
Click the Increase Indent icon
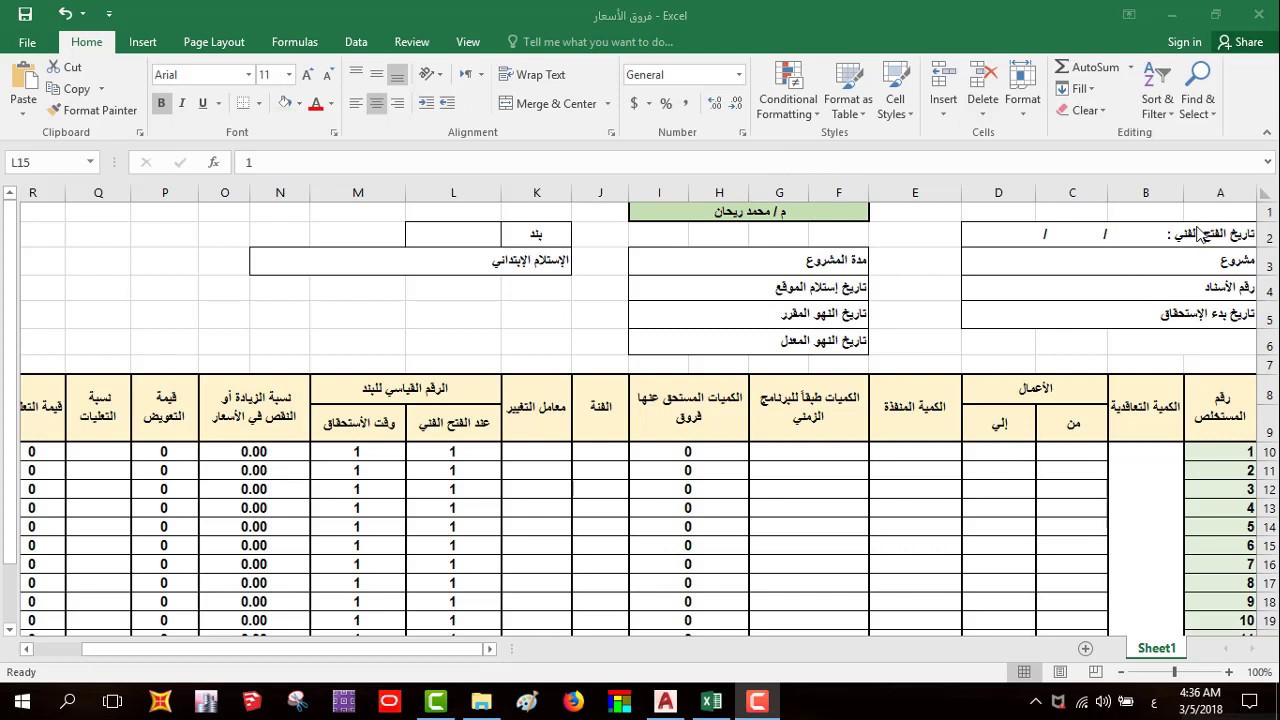[447, 103]
